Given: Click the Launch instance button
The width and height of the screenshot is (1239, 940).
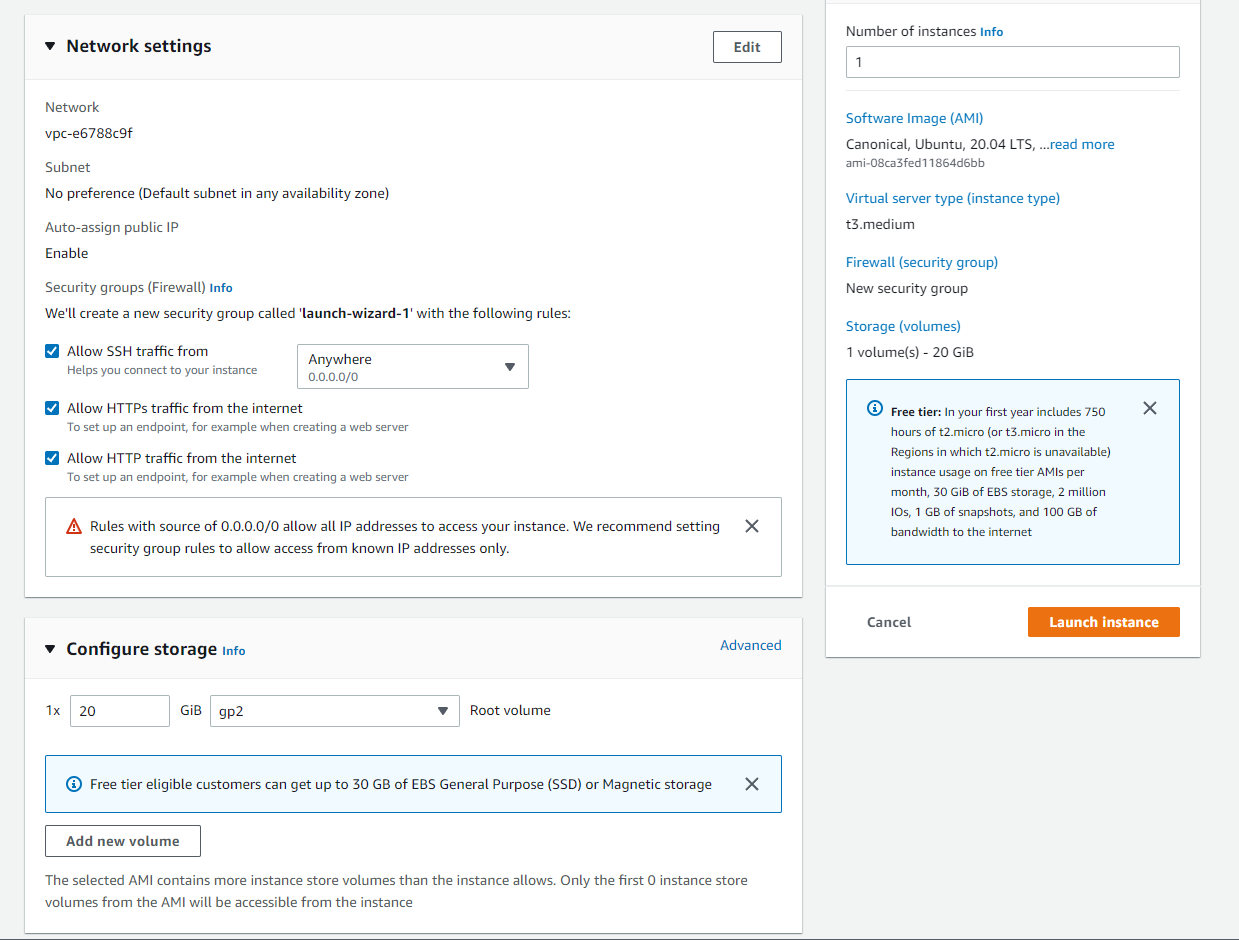Looking at the screenshot, I should tap(1103, 622).
